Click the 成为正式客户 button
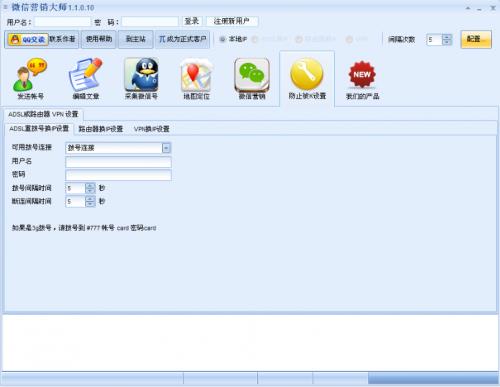The height and width of the screenshot is (387, 500). [182, 39]
